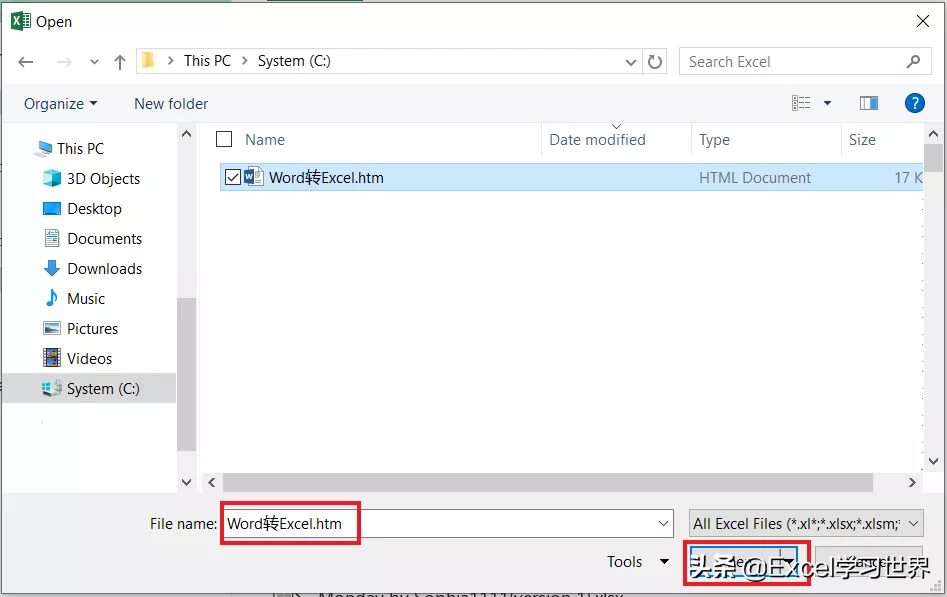Refresh the current folder view
The height and width of the screenshot is (597, 947).
coord(655,62)
